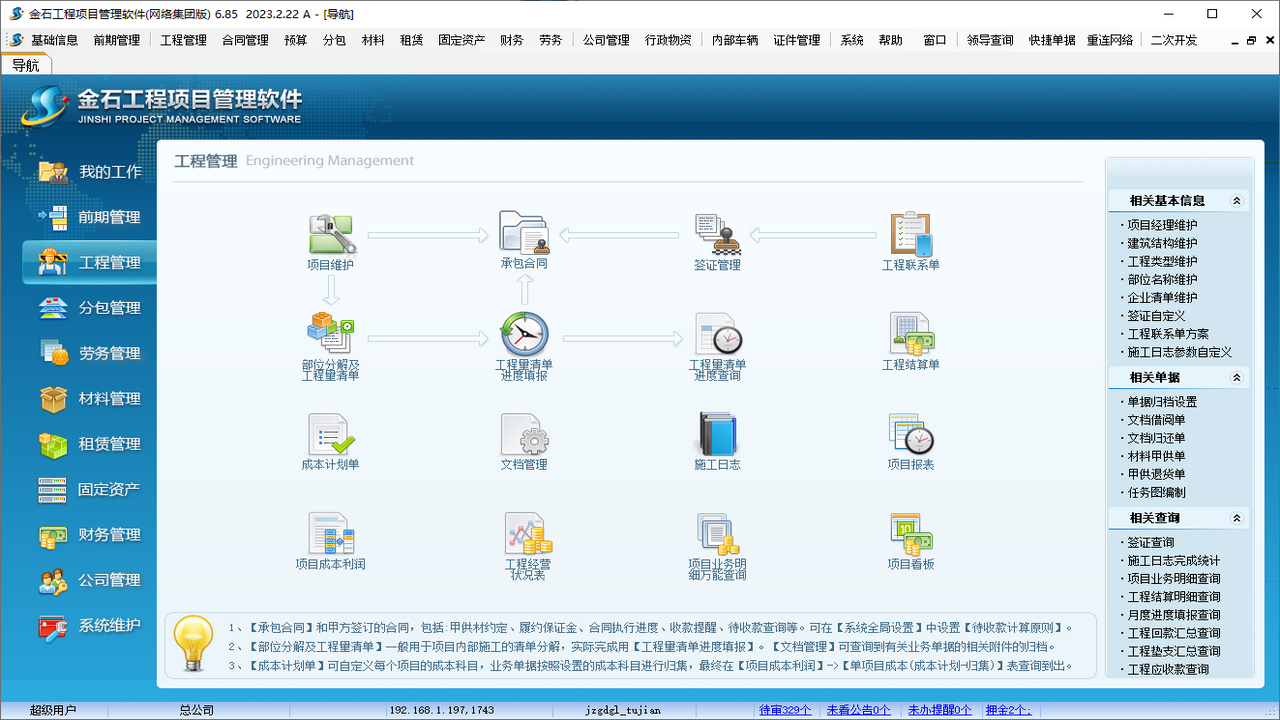
Task: Open 工程类型维护 link
Action: 1162,262
